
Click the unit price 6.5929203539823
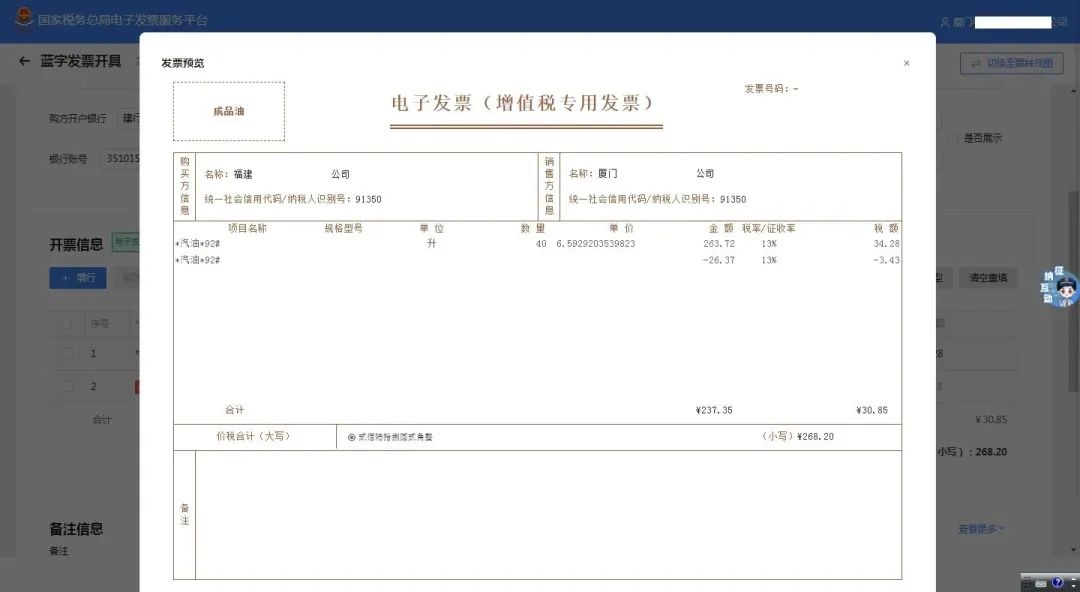pos(596,244)
